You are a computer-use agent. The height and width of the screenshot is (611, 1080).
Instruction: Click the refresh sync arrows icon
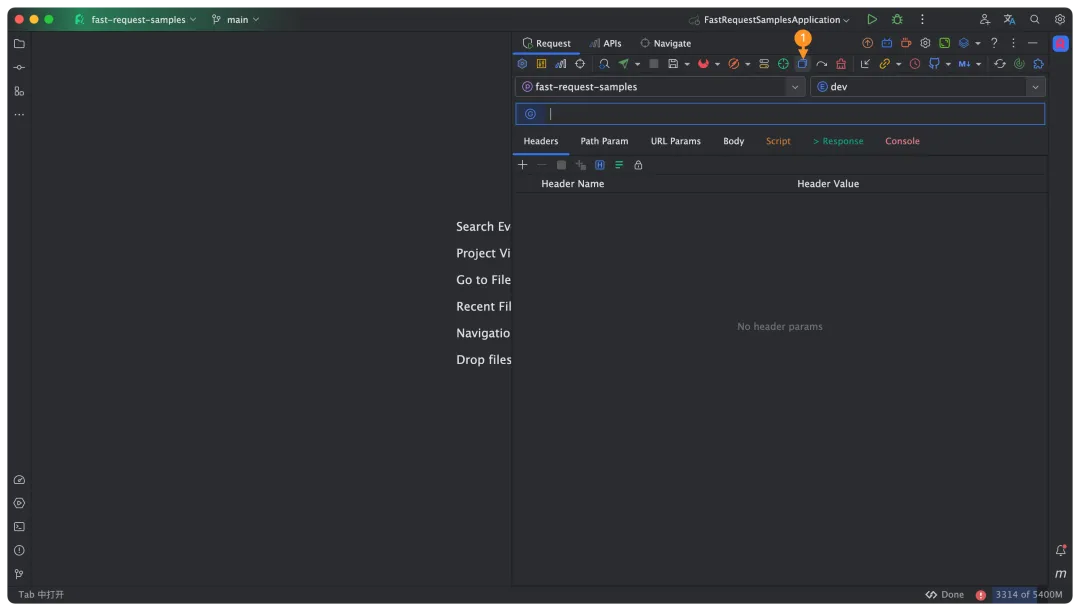pos(999,64)
